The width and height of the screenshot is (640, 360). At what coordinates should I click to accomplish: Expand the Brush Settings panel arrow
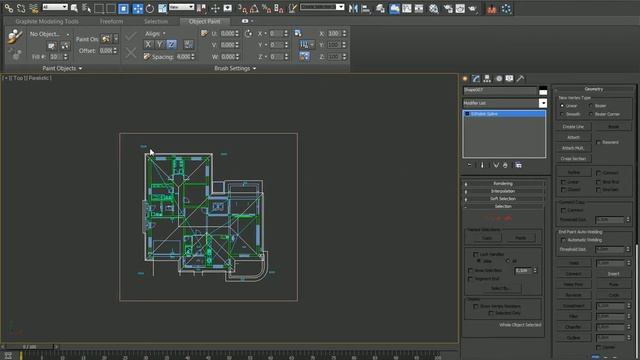[254, 69]
